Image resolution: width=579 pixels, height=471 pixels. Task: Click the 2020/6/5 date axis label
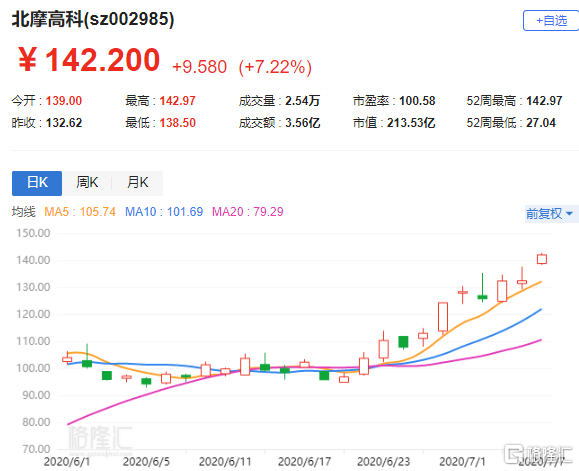pyautogui.click(x=146, y=462)
